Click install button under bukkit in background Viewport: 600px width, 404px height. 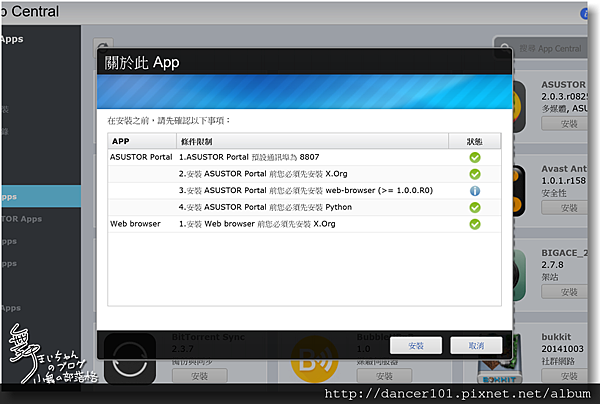(565, 376)
